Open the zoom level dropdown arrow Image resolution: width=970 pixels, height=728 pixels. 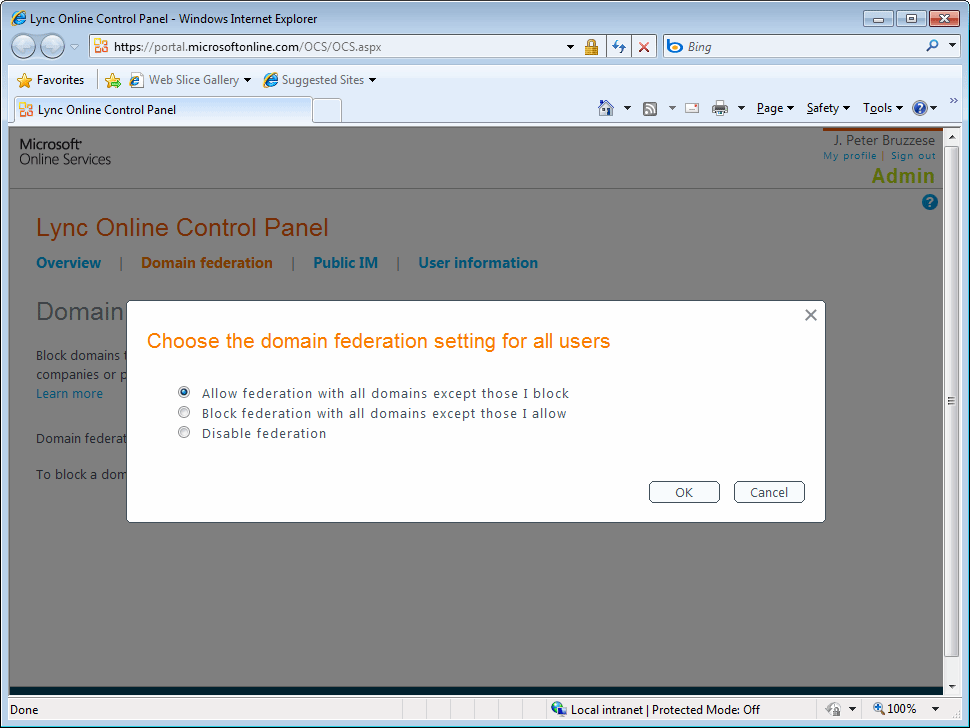tap(935, 709)
